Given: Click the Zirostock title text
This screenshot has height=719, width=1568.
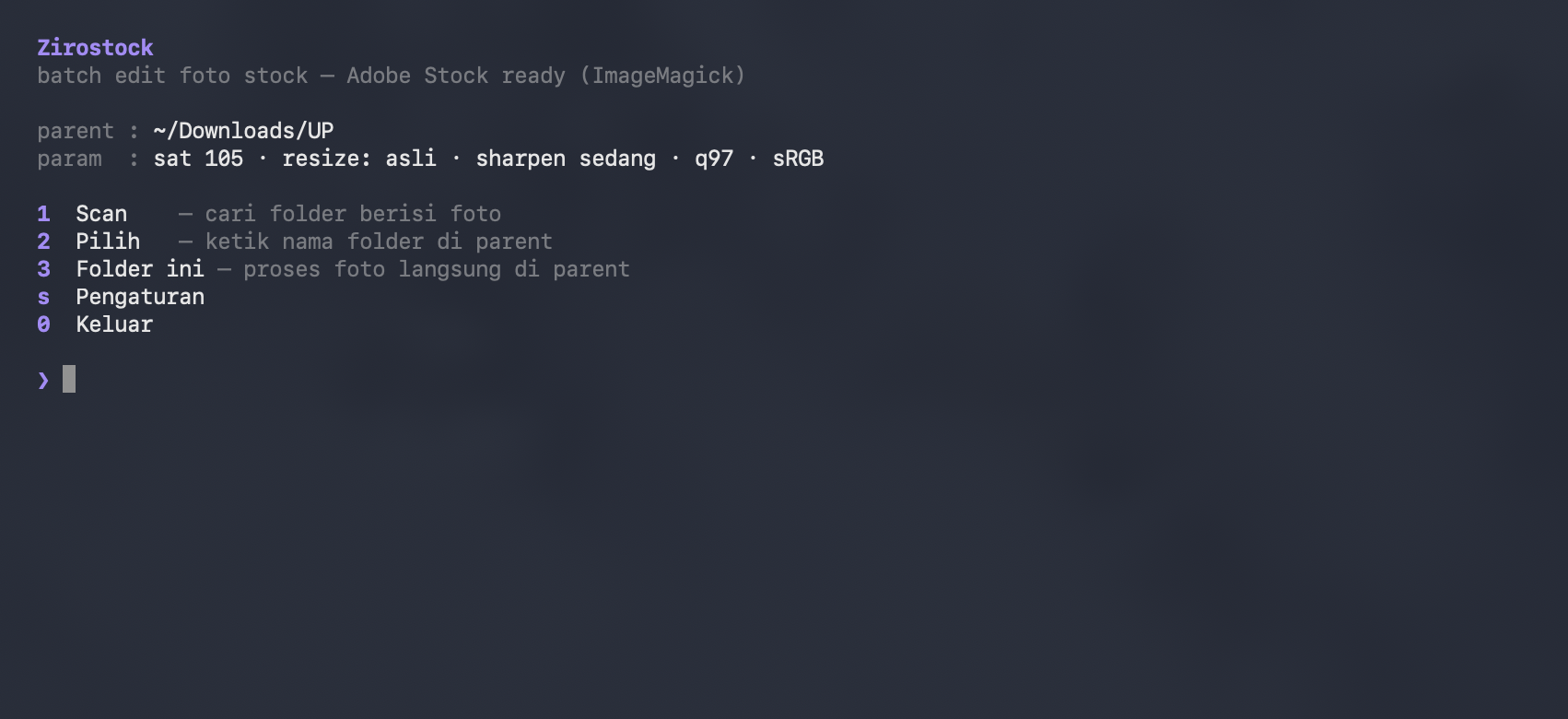Looking at the screenshot, I should tap(95, 48).
